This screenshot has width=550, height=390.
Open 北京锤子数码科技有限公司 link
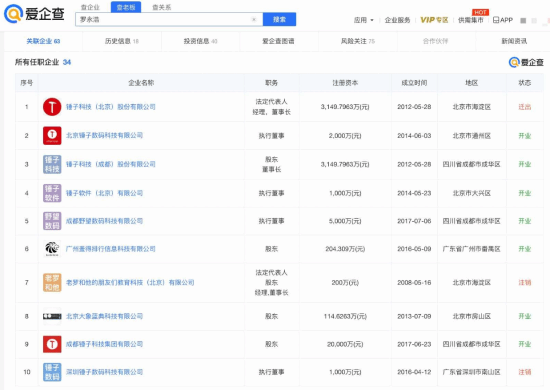[104, 135]
